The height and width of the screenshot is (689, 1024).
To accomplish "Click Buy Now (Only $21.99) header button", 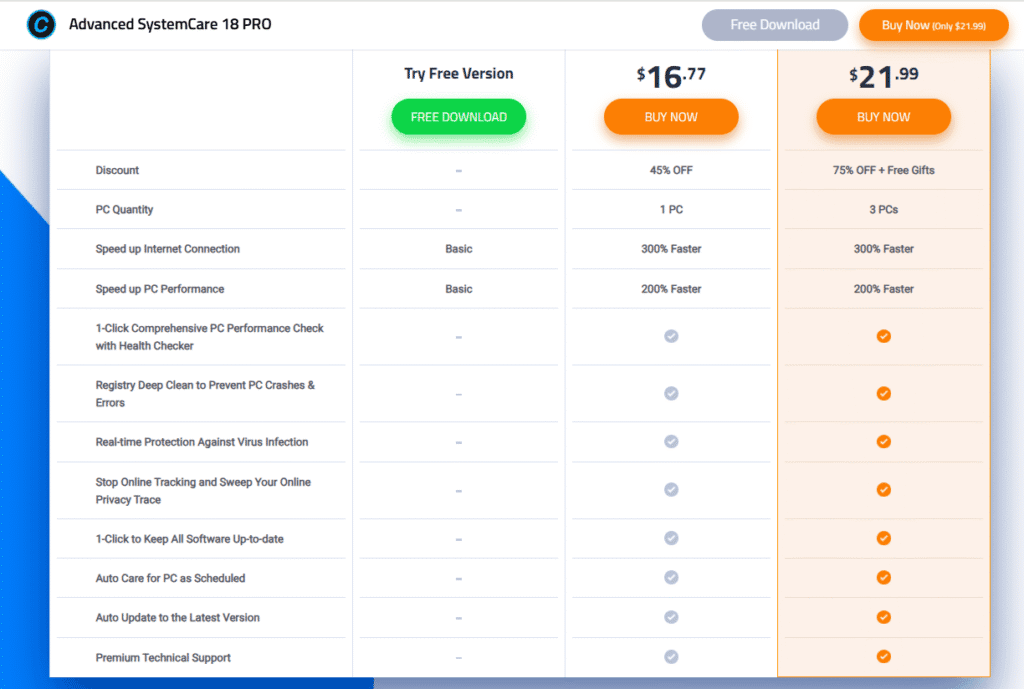I will [934, 25].
